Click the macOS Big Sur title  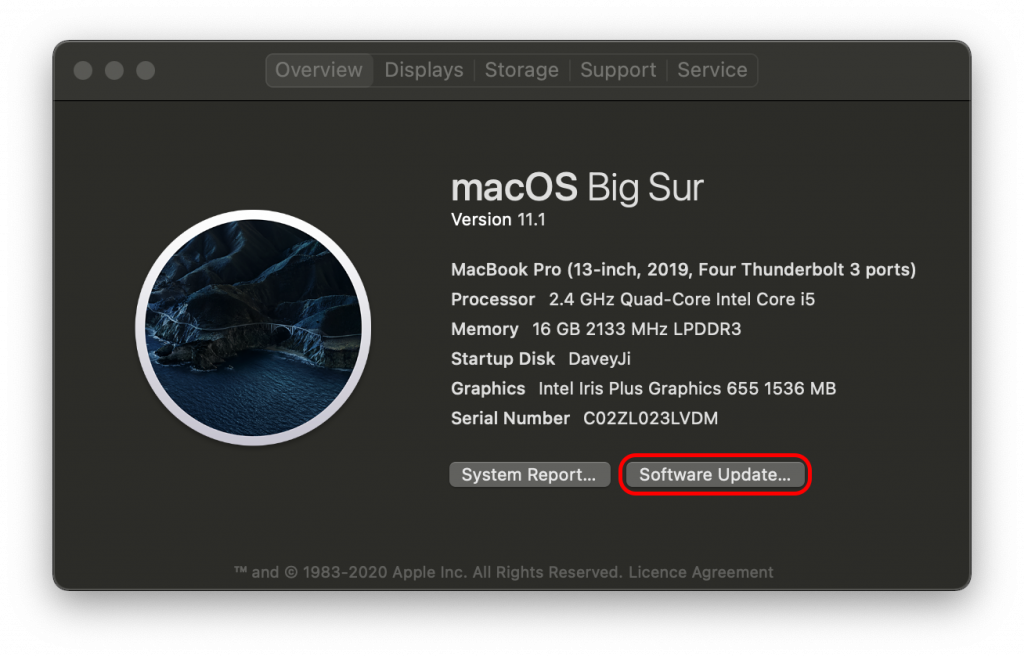[x=577, y=188]
